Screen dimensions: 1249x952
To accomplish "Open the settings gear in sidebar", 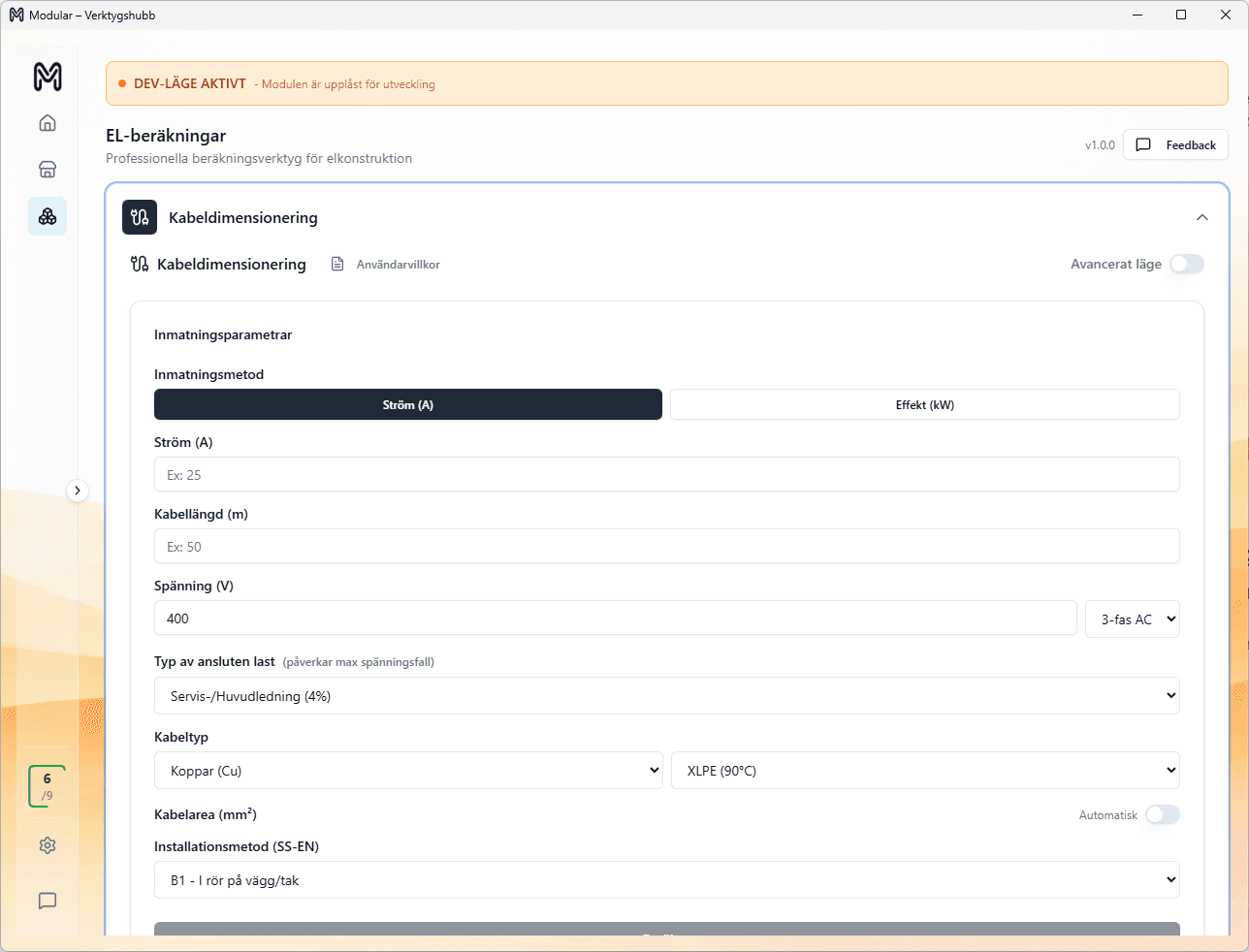I will coord(48,845).
